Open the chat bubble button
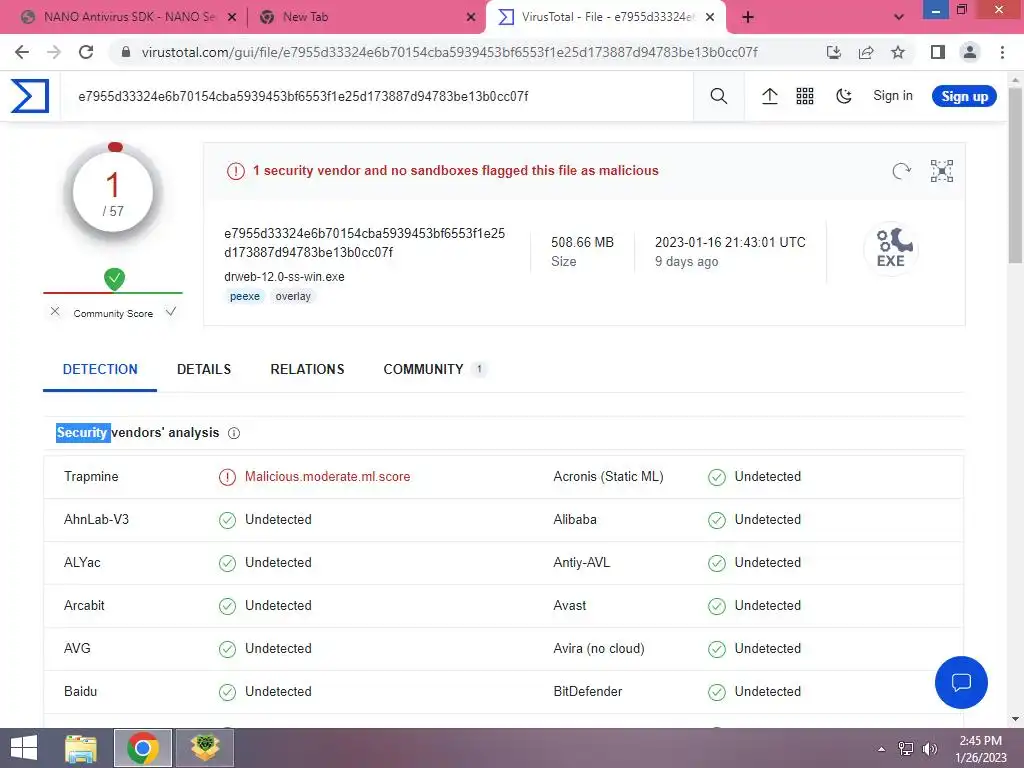 click(x=961, y=682)
